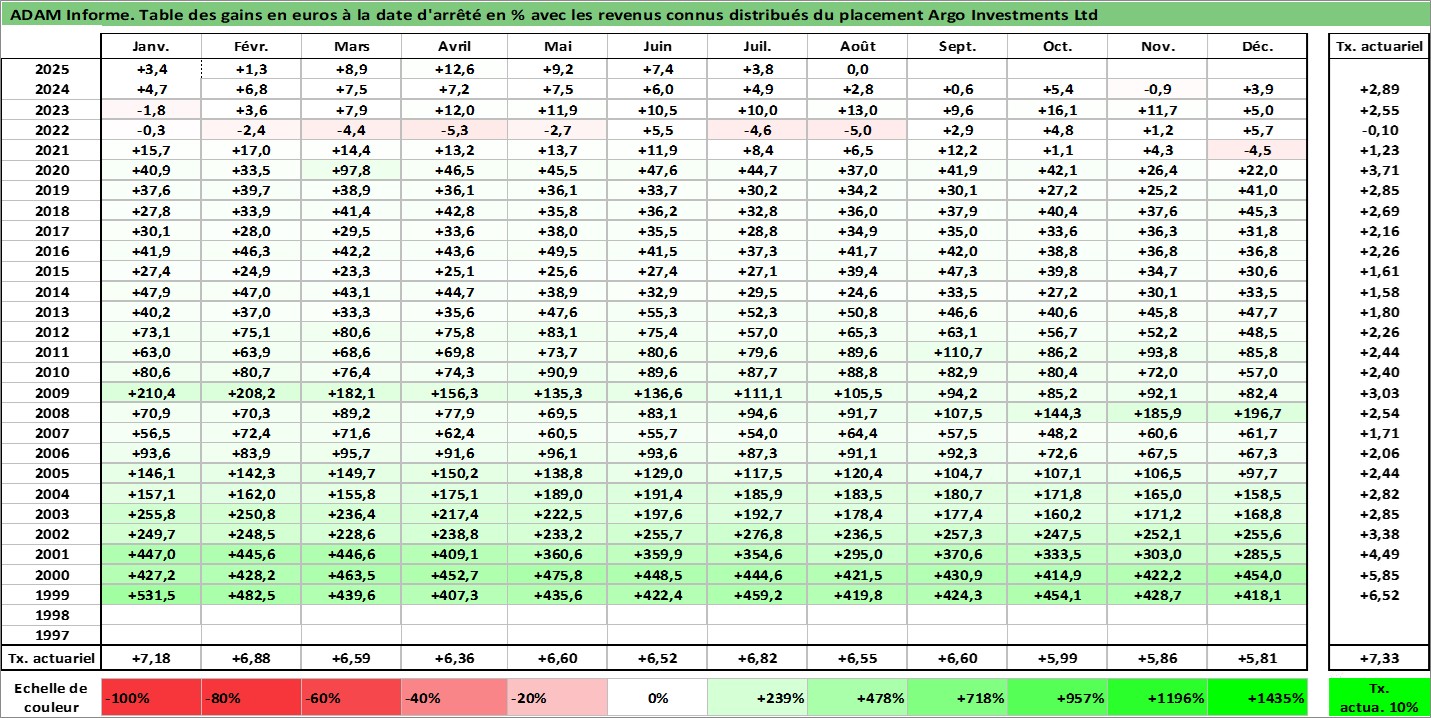Image resolution: width=1431 pixels, height=718 pixels.
Task: Click the +718% green swatch
Action: tap(957, 698)
